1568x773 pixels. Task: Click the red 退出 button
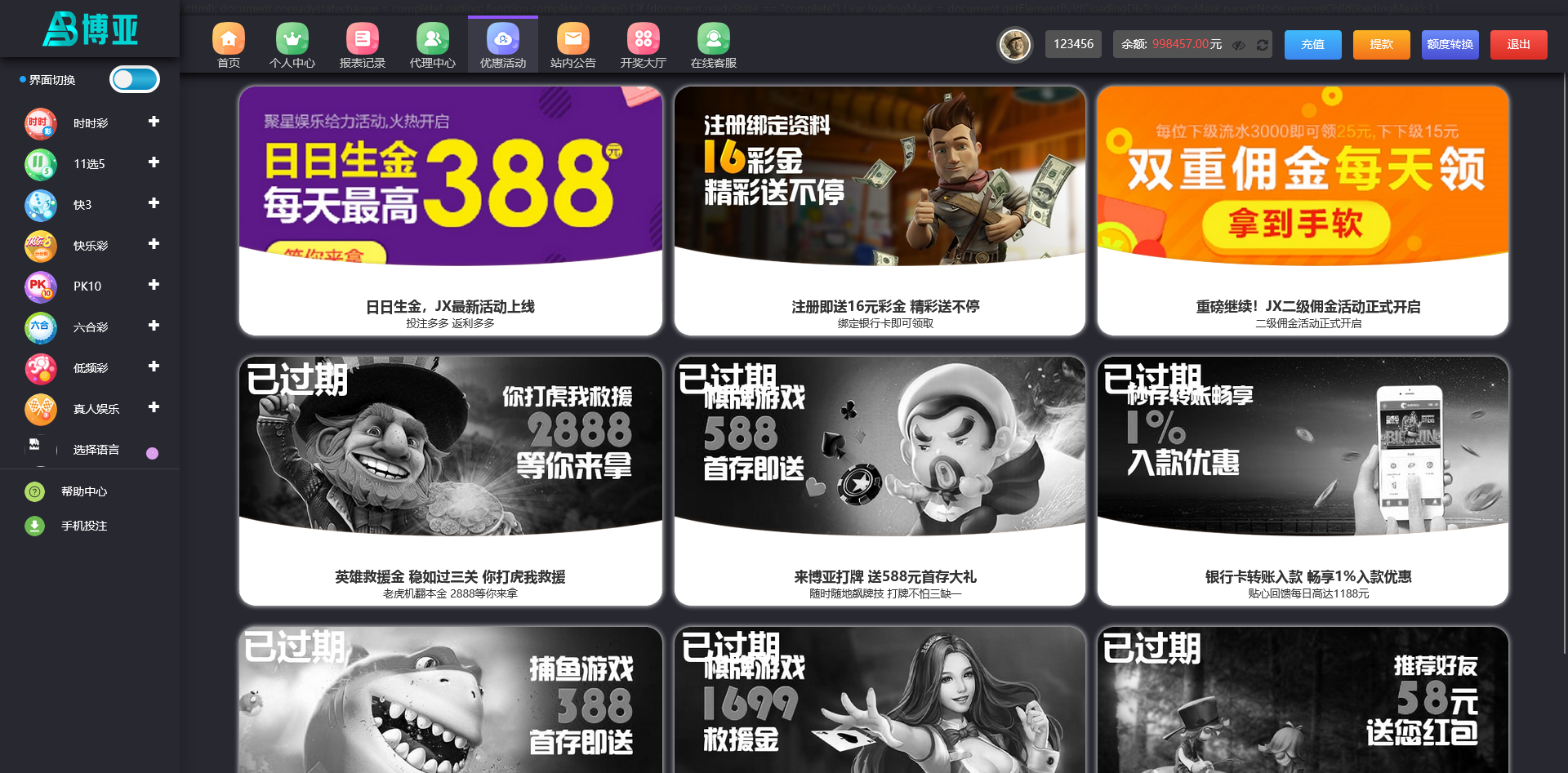pos(1519,45)
